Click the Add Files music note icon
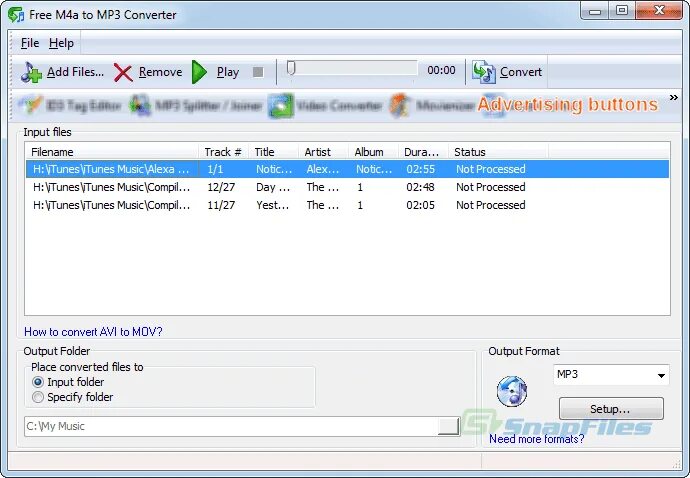The height and width of the screenshot is (478, 690). [31, 72]
